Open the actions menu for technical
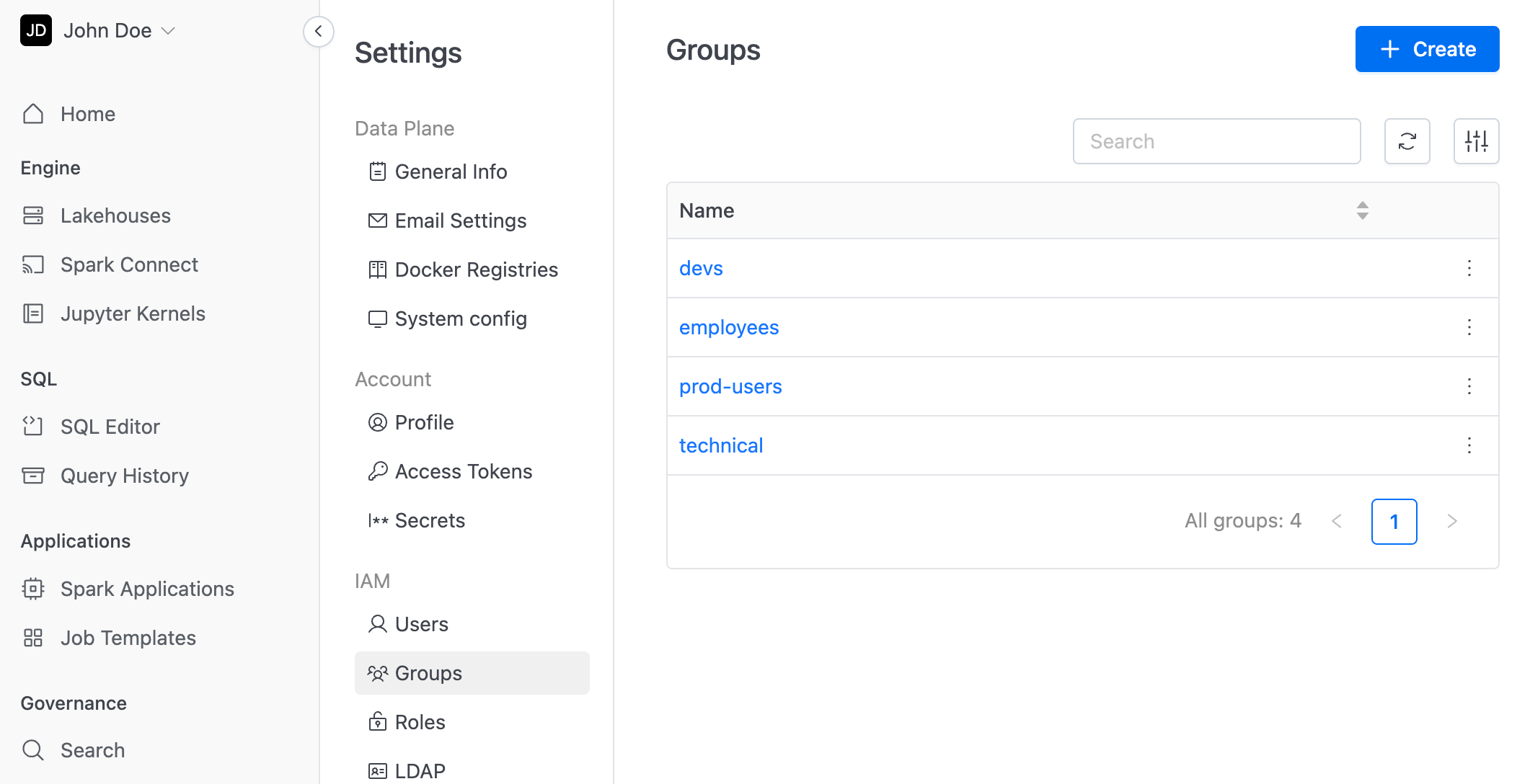The height and width of the screenshot is (784, 1530). point(1469,445)
